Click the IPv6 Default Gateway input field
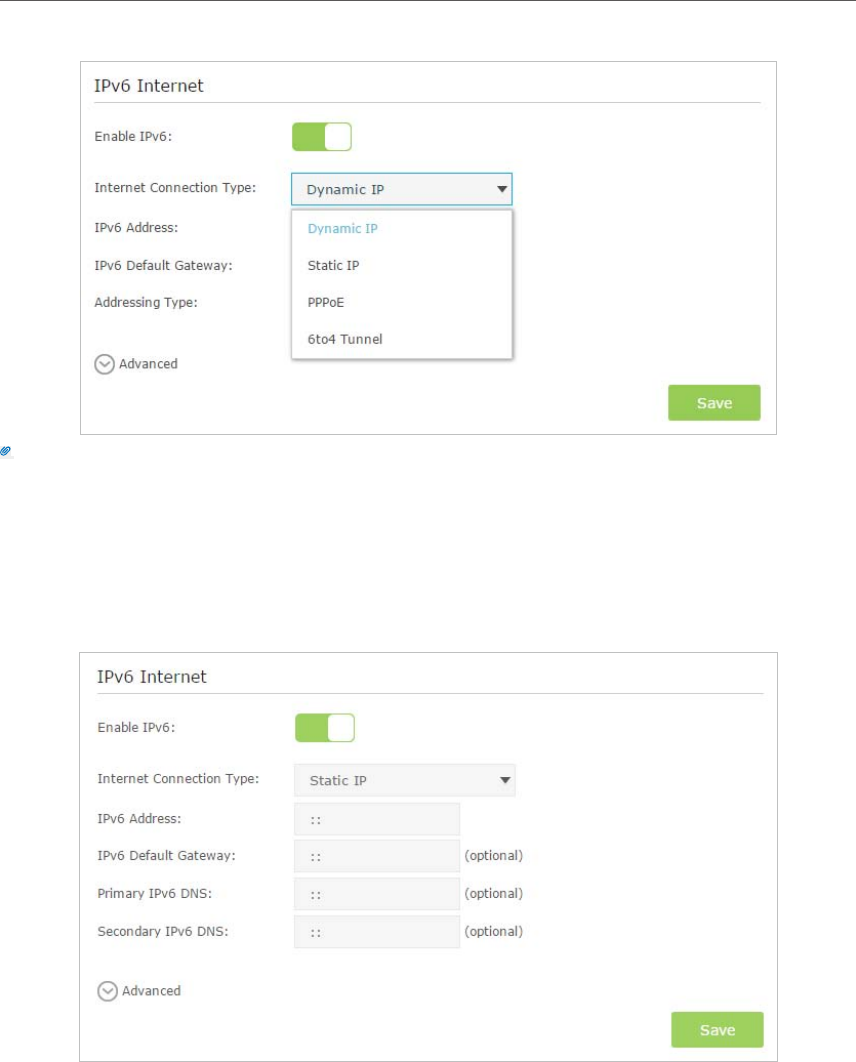This screenshot has height=1062, width=856. (377, 856)
